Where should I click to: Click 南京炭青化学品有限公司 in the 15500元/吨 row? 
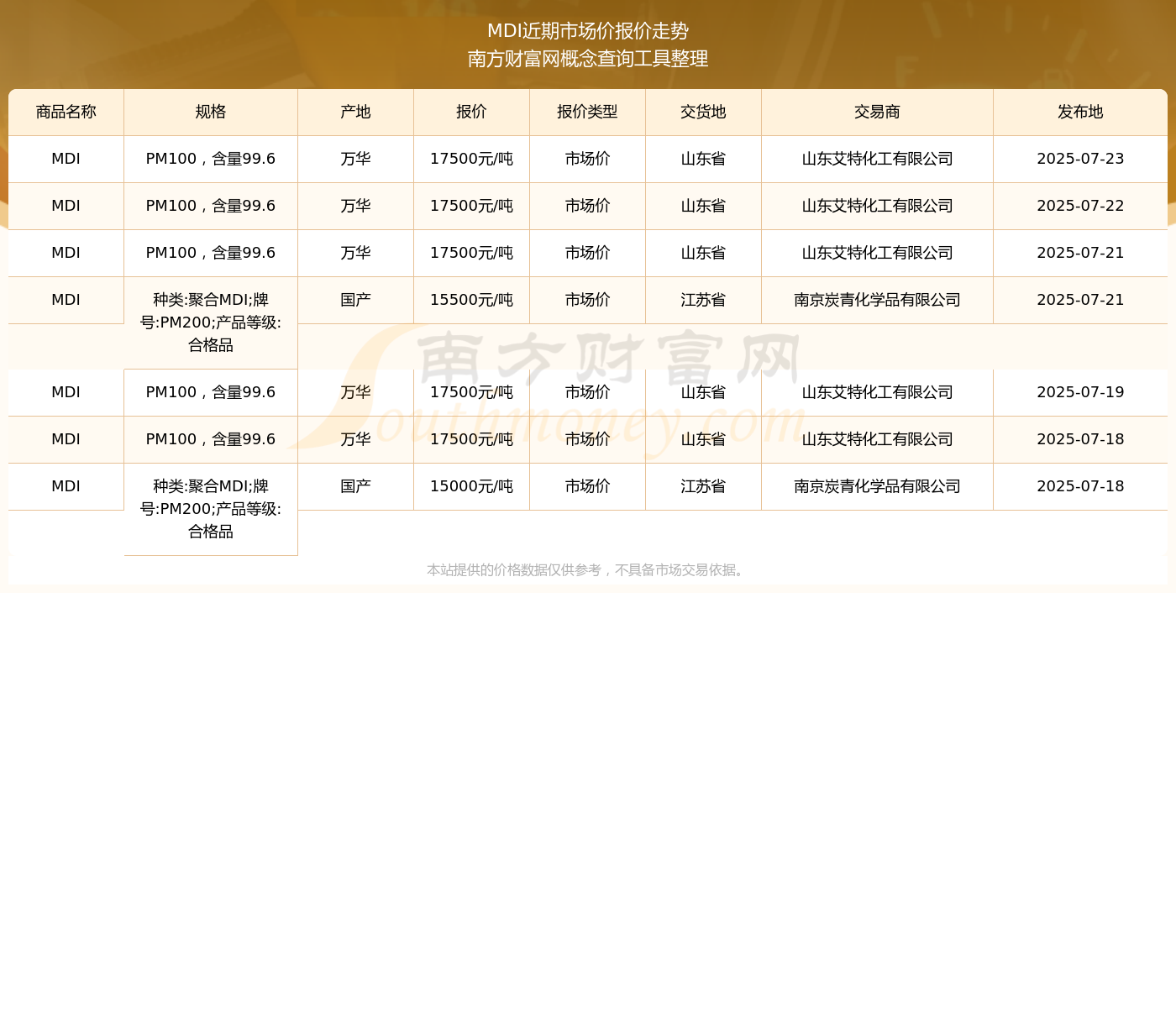tap(878, 300)
